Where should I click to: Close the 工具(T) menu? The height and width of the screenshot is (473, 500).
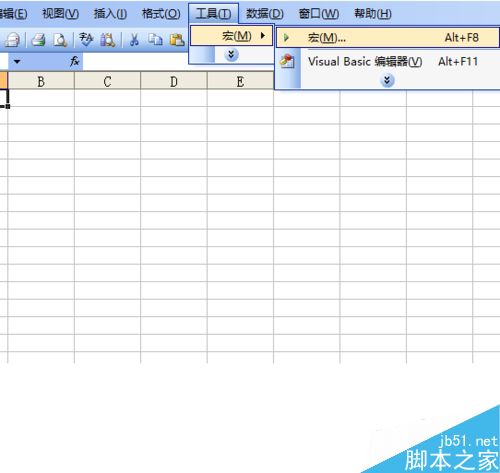[213, 14]
